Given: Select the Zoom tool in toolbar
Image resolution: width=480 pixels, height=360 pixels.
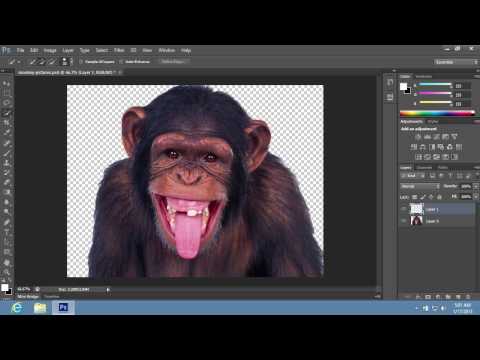Looking at the screenshot, I should click(x=7, y=273).
